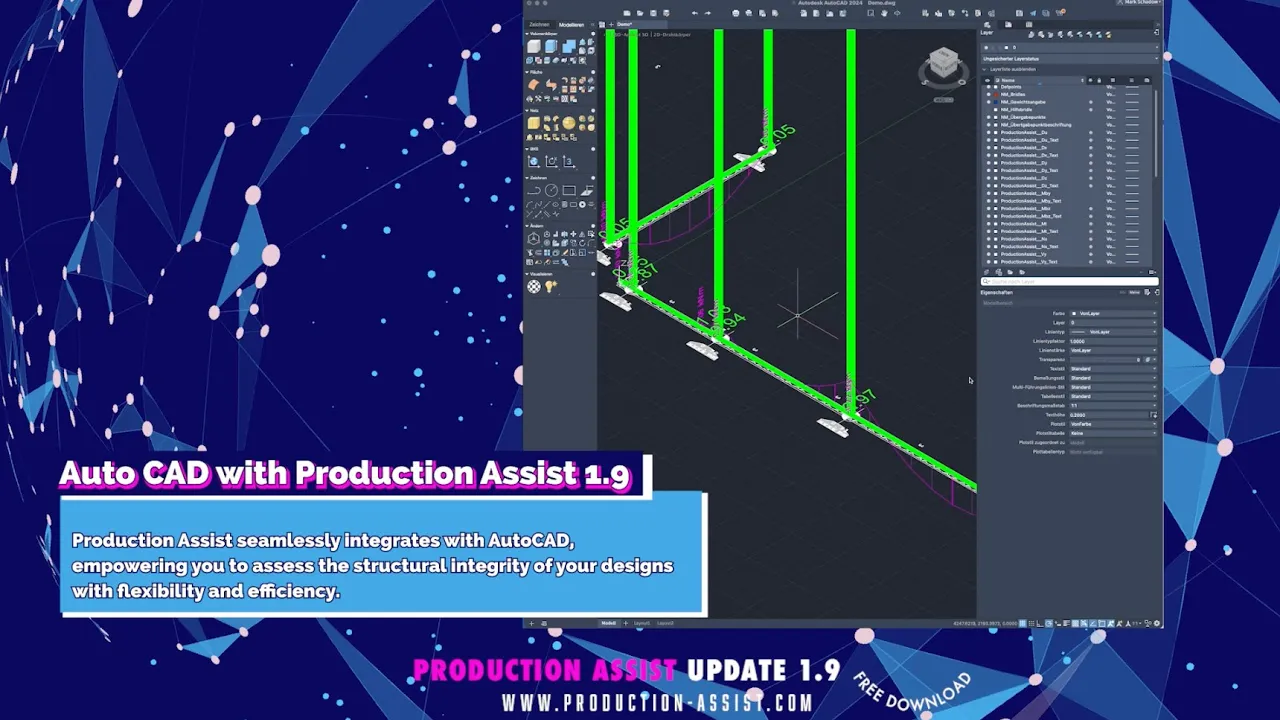The width and height of the screenshot is (1280, 720).
Task: Click the layer list vertical scrollbar
Action: (x=1156, y=132)
